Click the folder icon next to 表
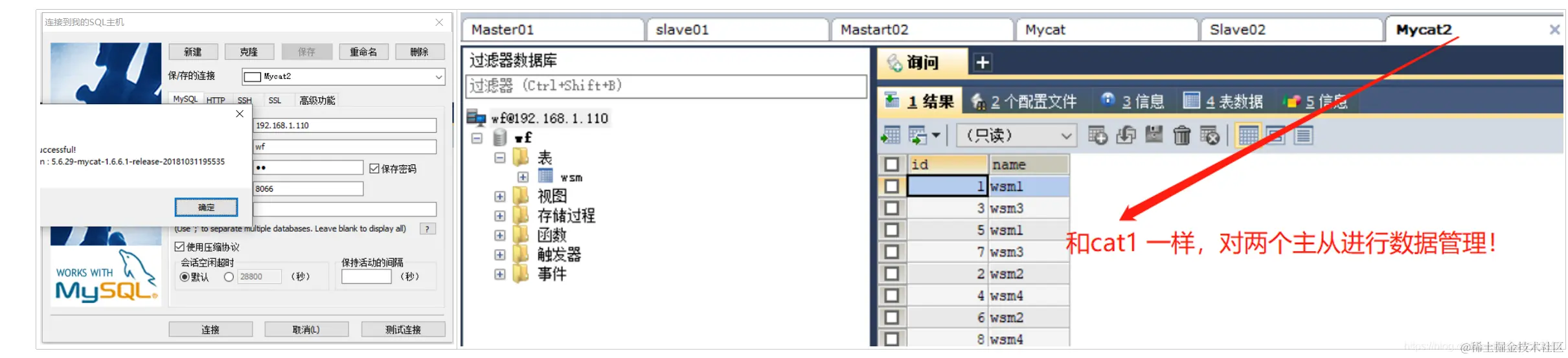Viewport: 1568px width, 358px height. [521, 157]
